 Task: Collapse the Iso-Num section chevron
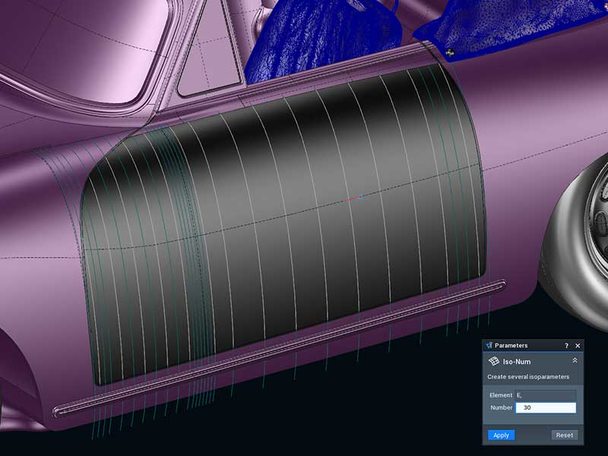(575, 361)
